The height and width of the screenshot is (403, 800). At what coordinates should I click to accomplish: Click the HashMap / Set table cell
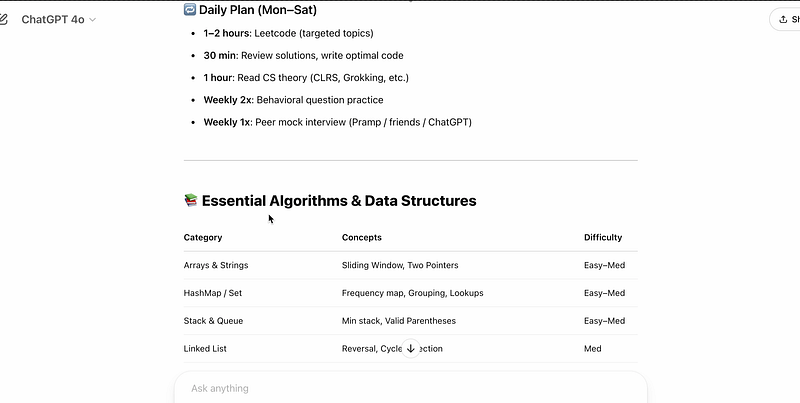click(214, 293)
